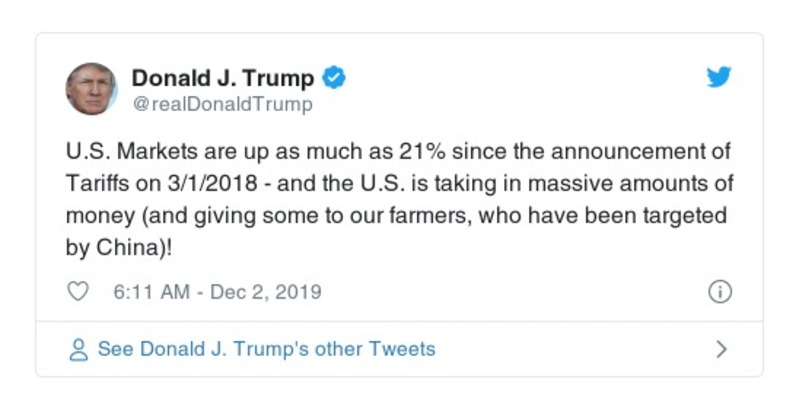The height and width of the screenshot is (414, 799).
Task: Open the tweet info circle icon
Action: 719,292
